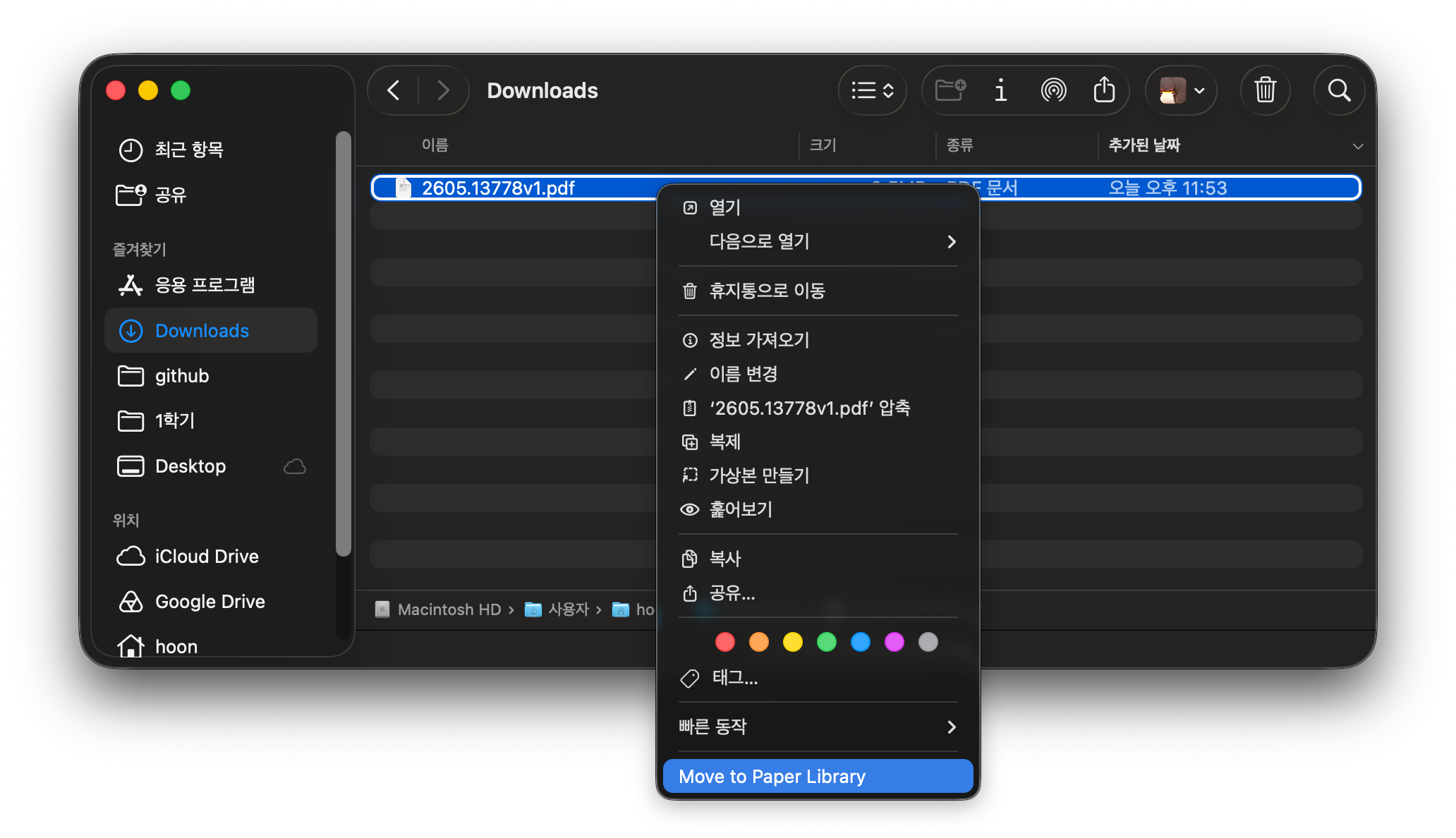The width and height of the screenshot is (1456, 838).
Task: Choose 가상본 만들기 in context menu
Action: point(818,475)
